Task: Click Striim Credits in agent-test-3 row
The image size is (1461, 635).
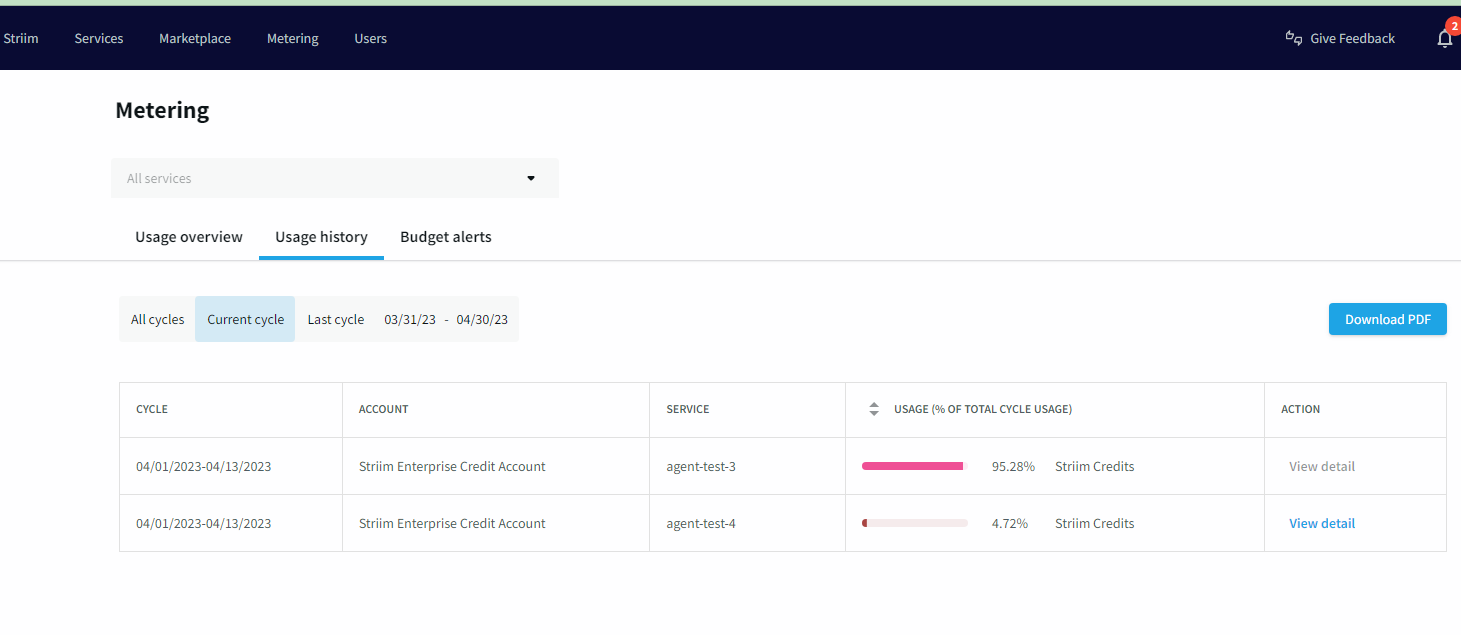Action: [1095, 466]
